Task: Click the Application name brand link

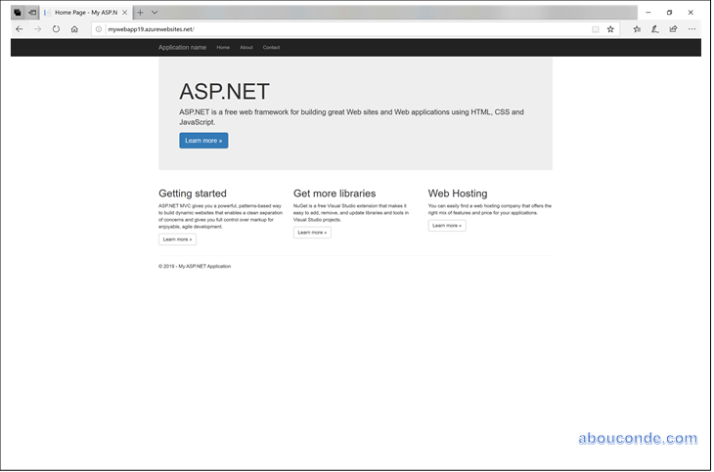Action: click(182, 47)
